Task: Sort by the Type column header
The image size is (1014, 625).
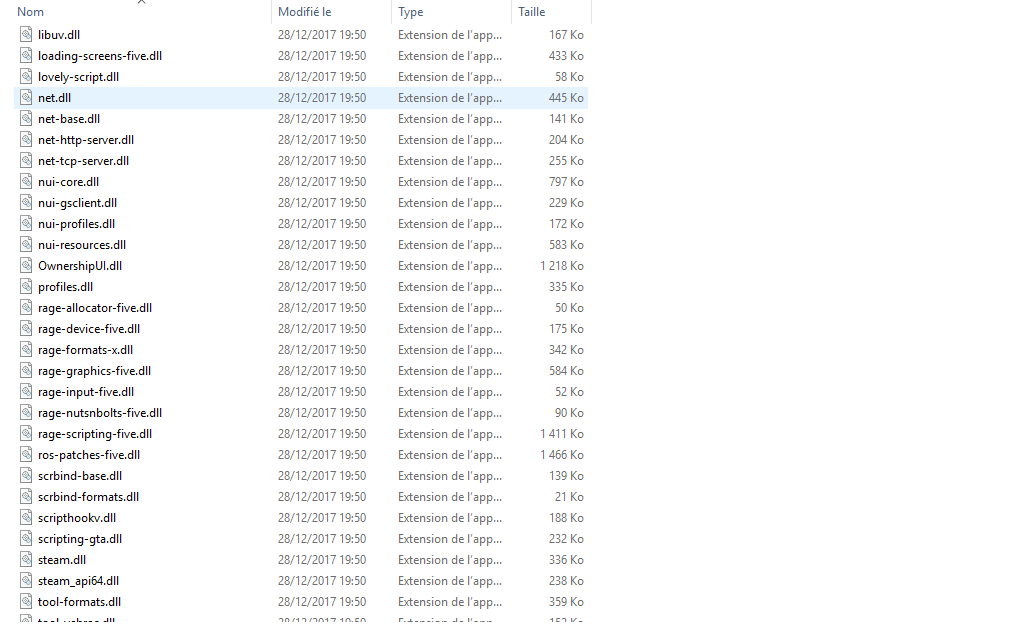Action: pos(411,12)
